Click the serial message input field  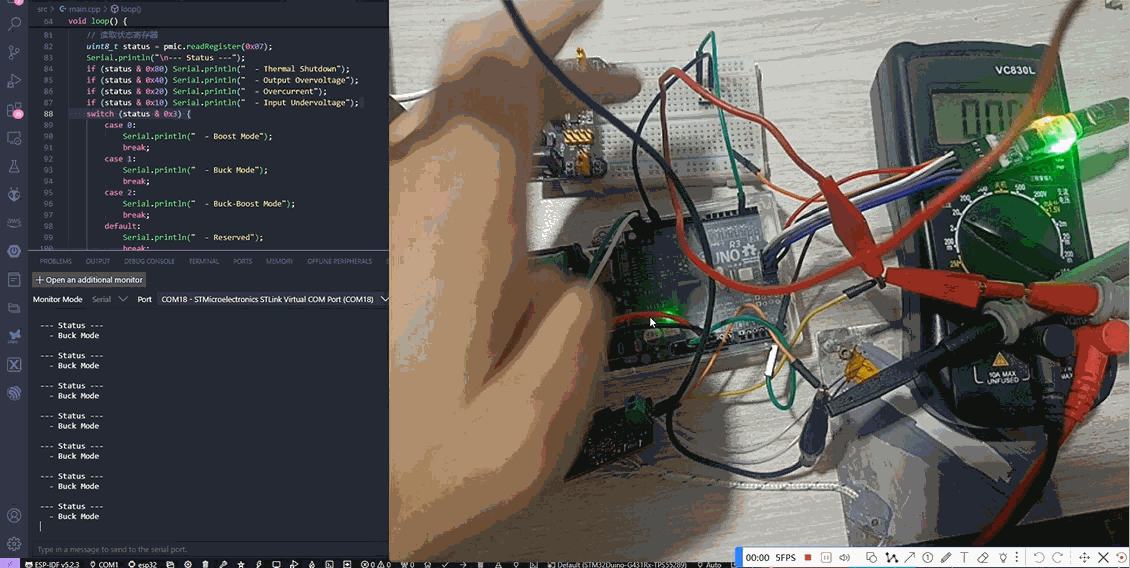pyautogui.click(x=200, y=549)
